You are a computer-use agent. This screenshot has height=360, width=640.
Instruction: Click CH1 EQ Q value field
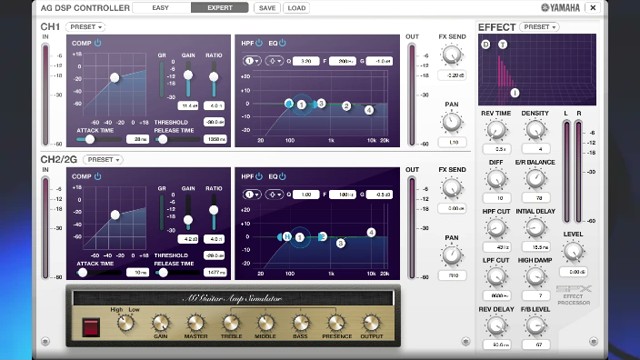(306, 61)
